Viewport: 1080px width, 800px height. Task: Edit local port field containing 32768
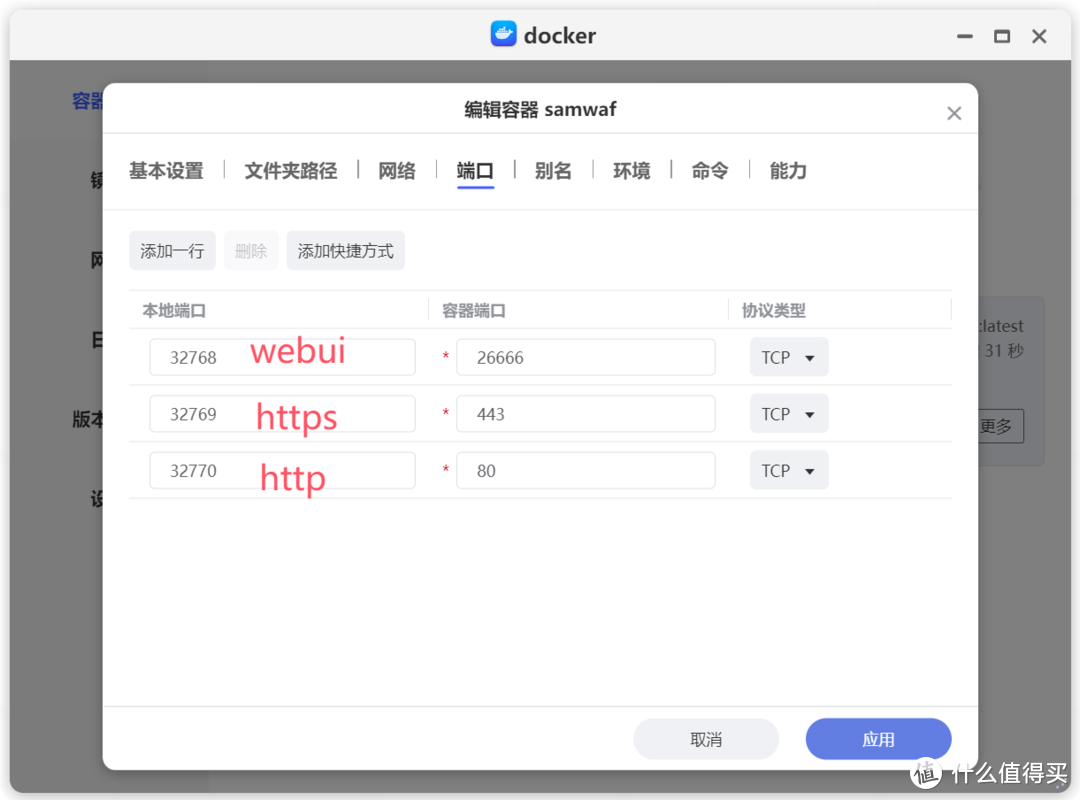282,357
